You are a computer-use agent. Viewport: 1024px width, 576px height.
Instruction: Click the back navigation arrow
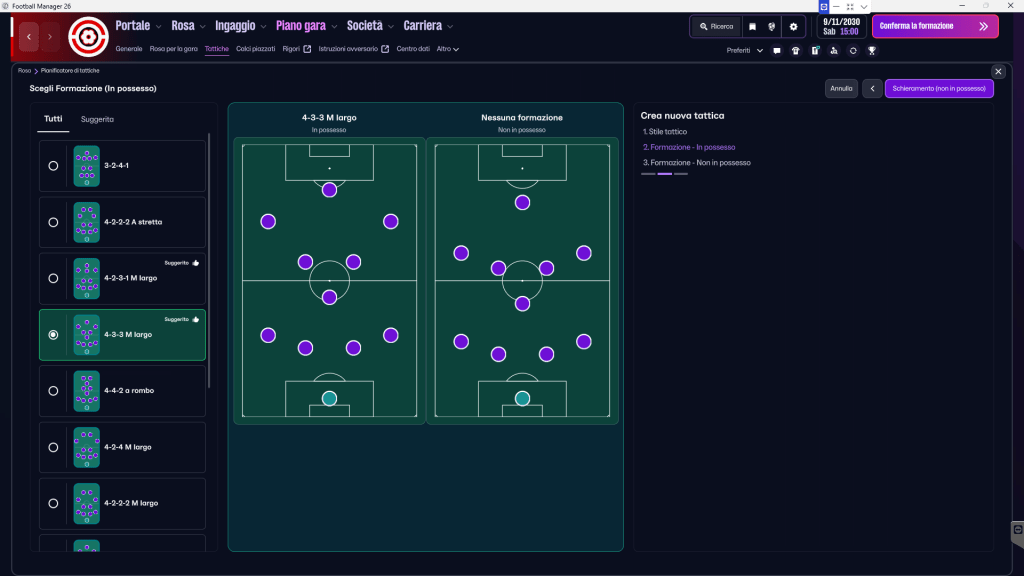pos(30,37)
